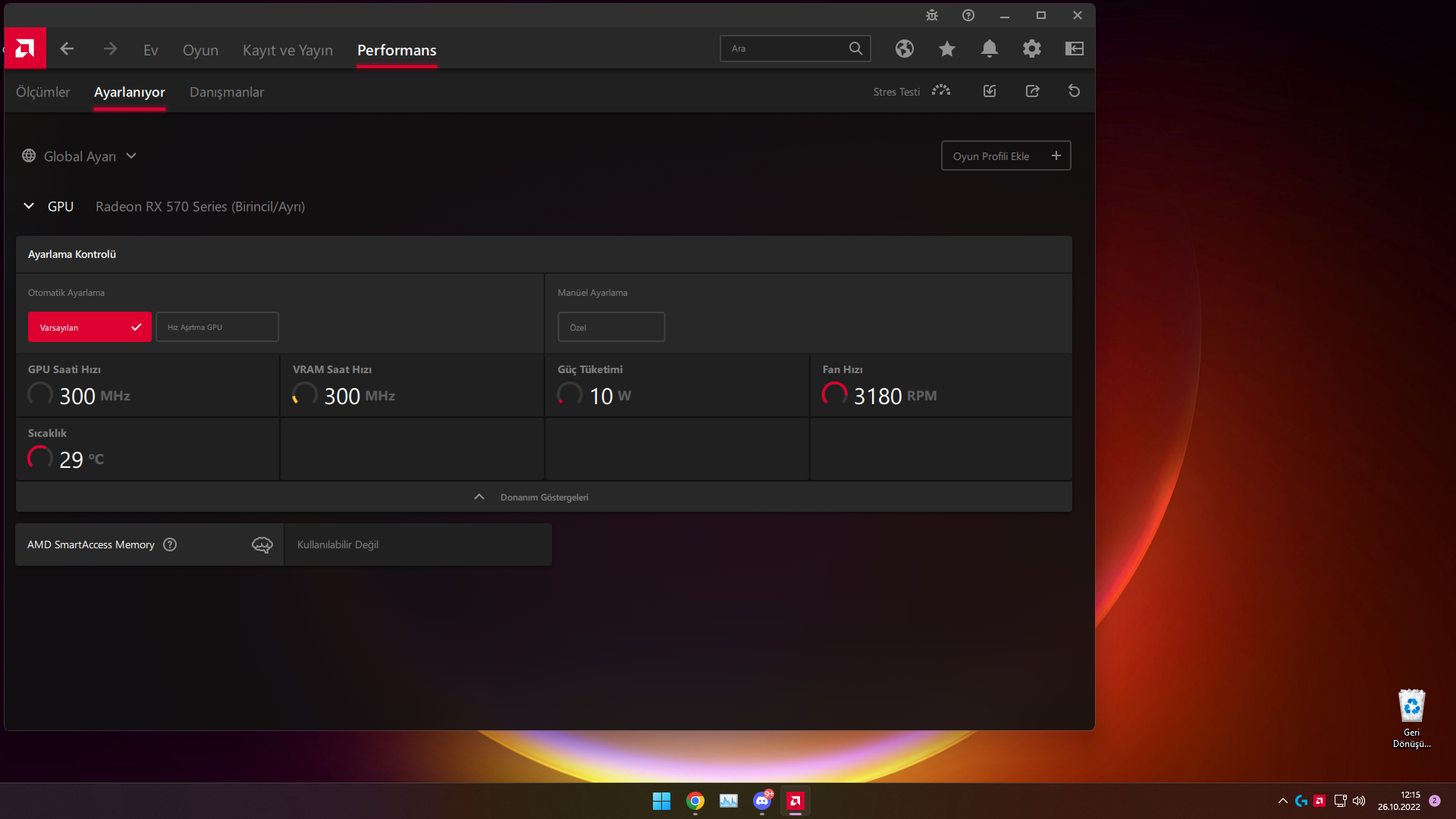Image resolution: width=1456 pixels, height=819 pixels.
Task: Open the notification center badge
Action: [1434, 801]
